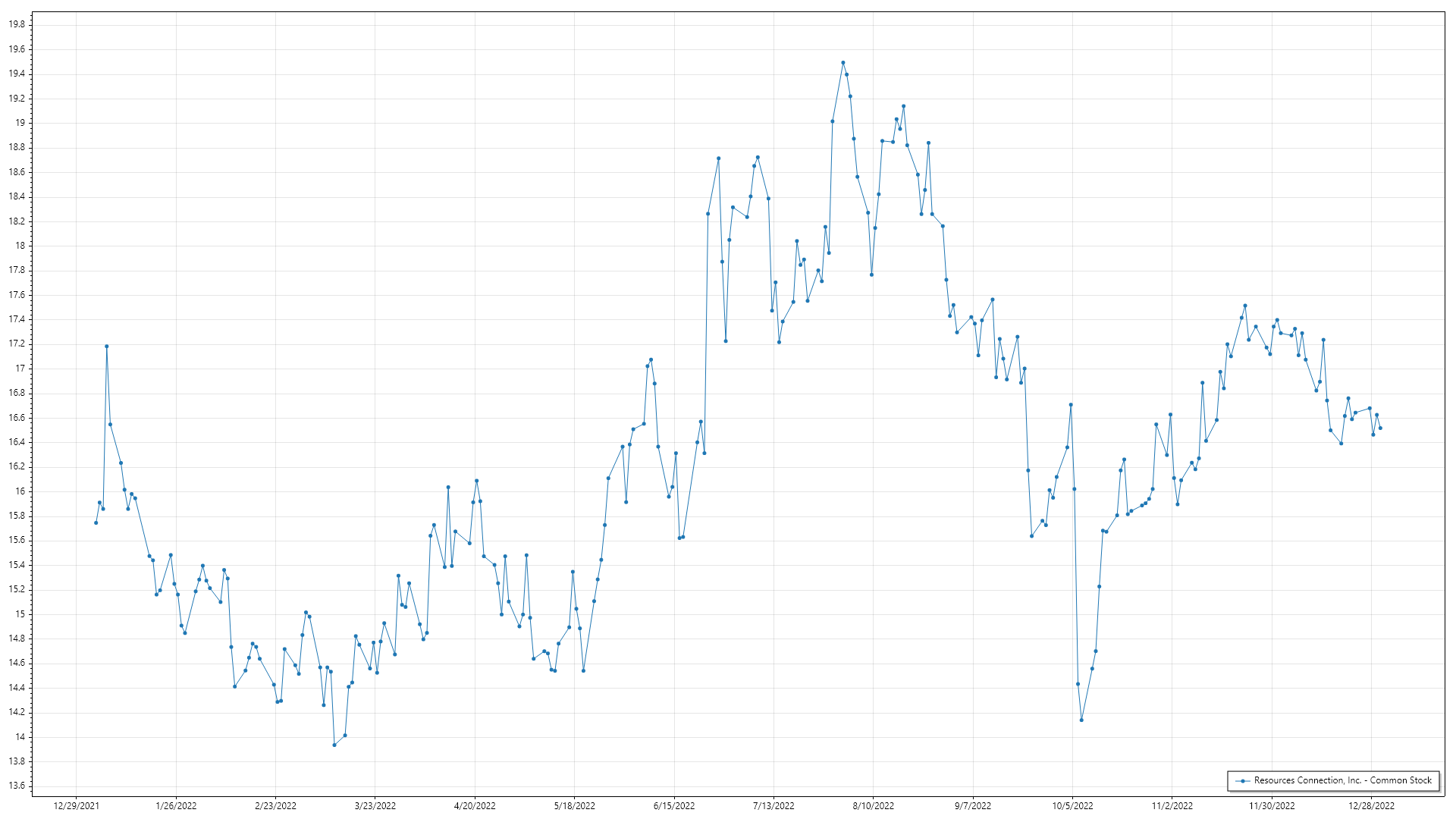Click the last data point on the line
1456x819 pixels.
point(1380,428)
